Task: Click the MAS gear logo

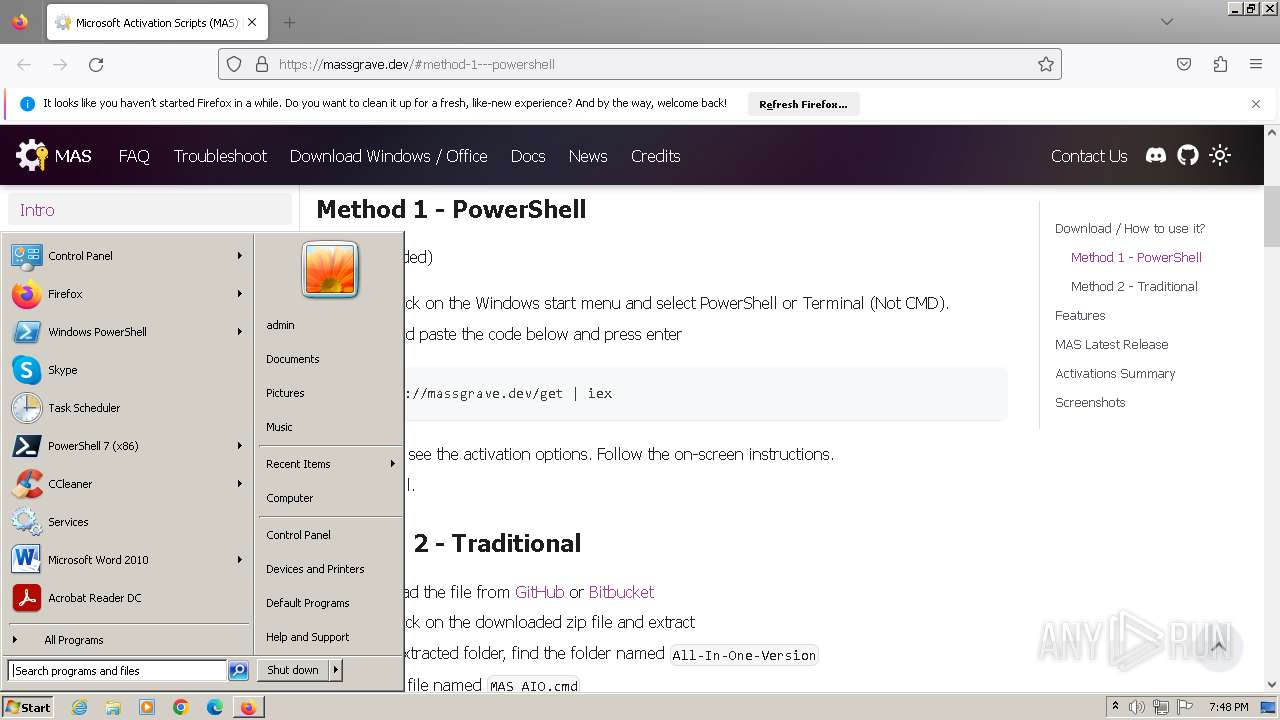Action: pyautogui.click(x=32, y=155)
